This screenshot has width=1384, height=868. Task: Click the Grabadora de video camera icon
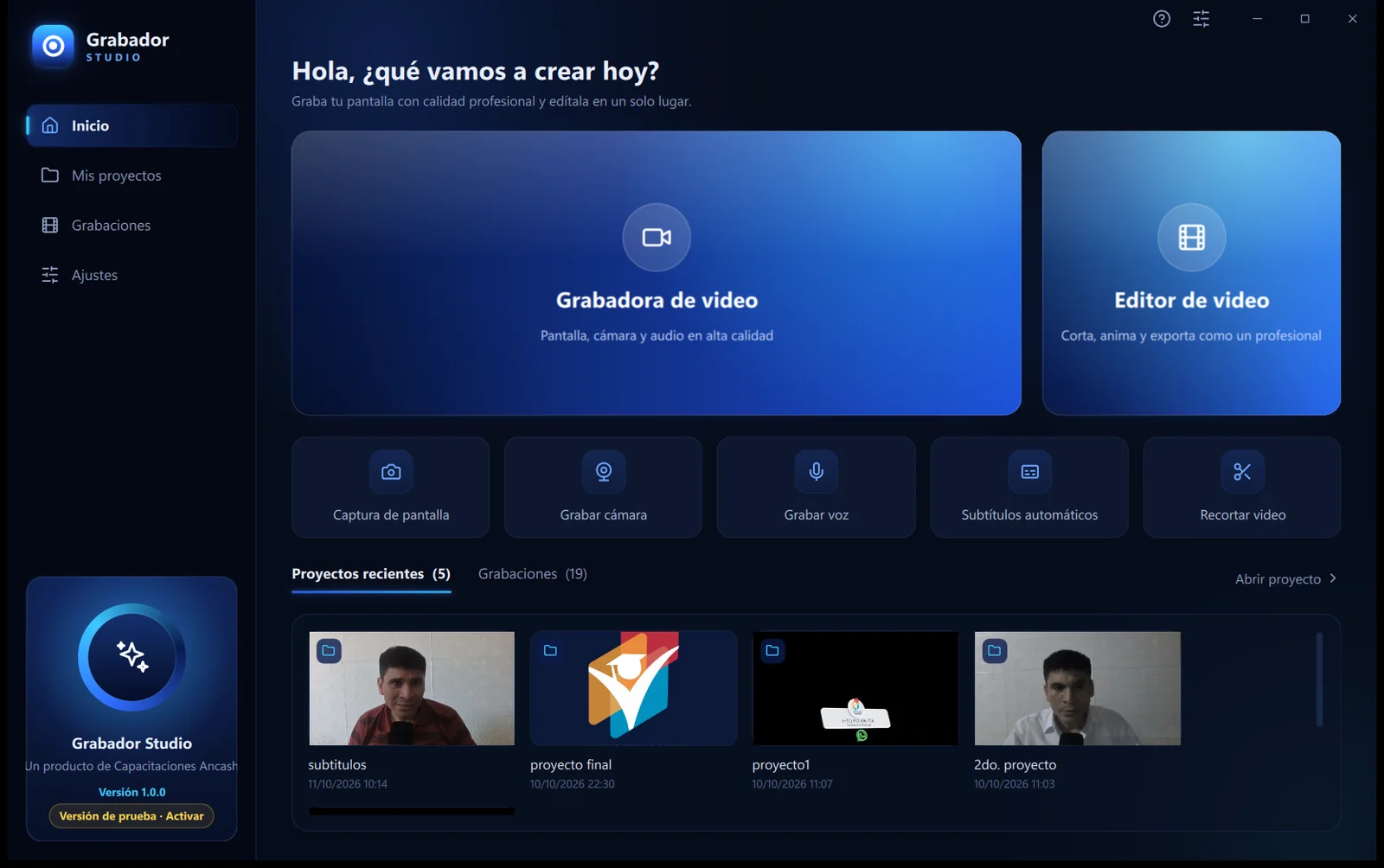657,237
